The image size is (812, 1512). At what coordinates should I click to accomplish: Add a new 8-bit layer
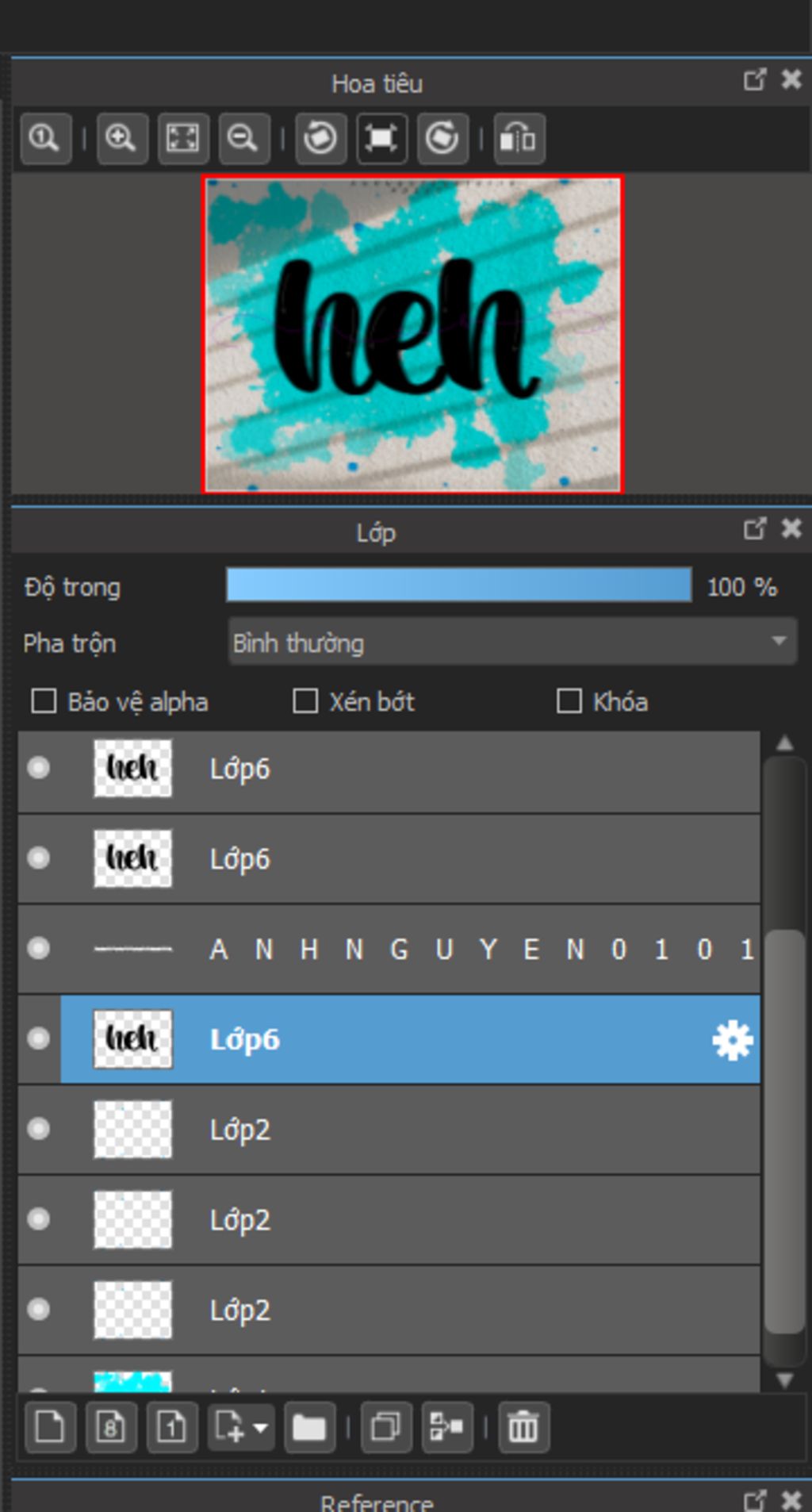pyautogui.click(x=110, y=1428)
